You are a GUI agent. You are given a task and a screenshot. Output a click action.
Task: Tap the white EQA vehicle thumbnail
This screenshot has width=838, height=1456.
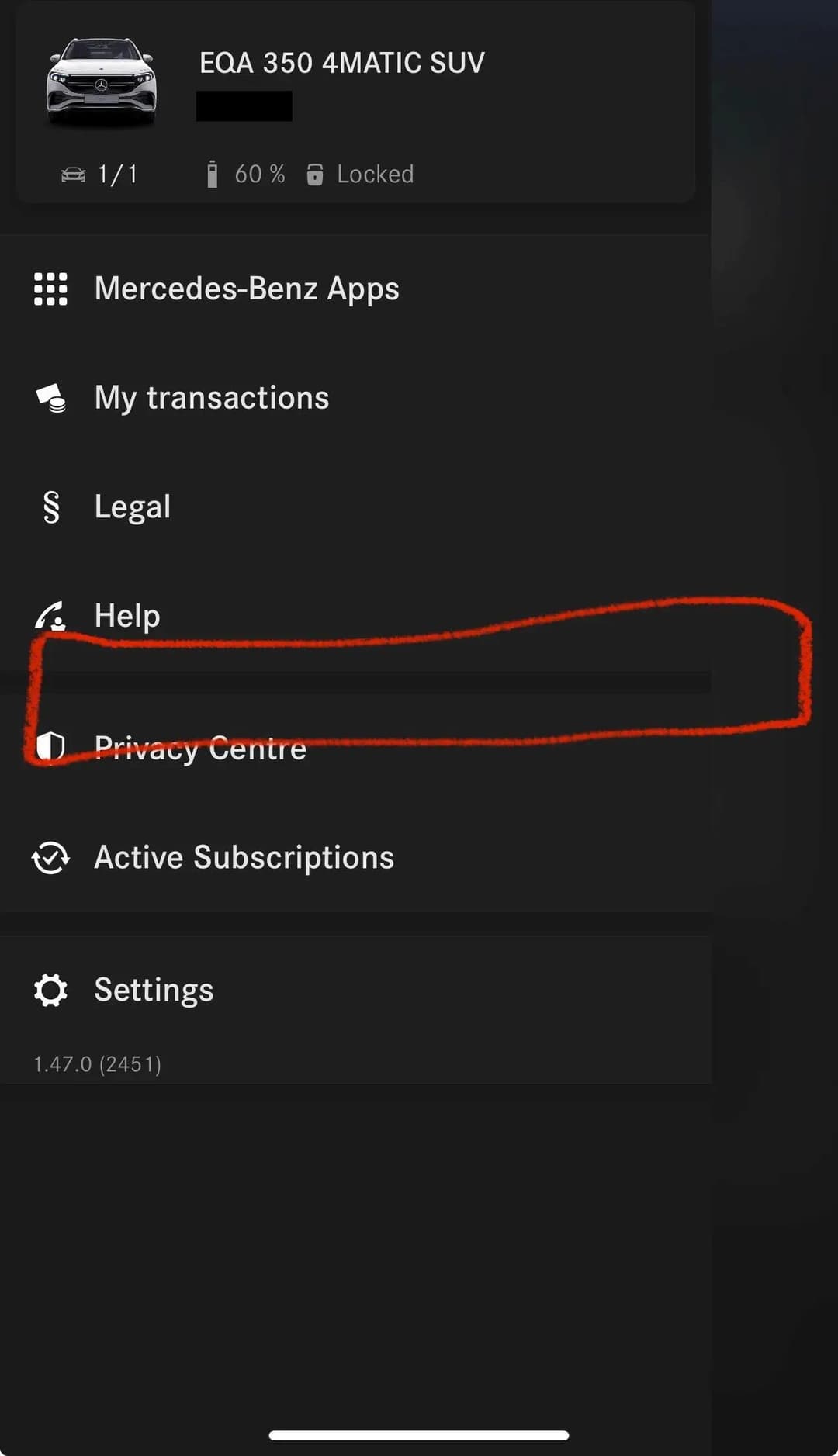coord(102,81)
